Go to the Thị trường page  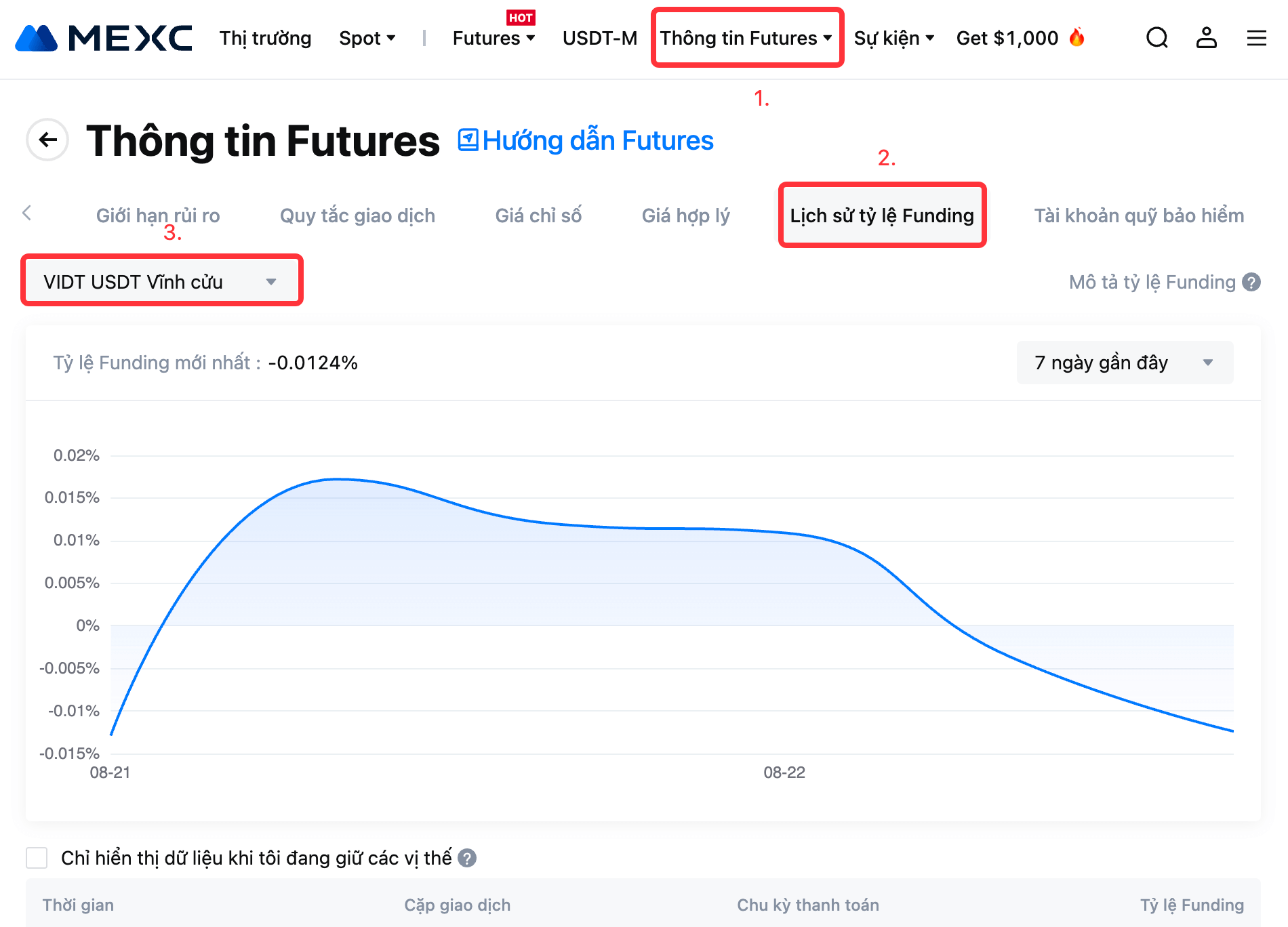tap(265, 38)
